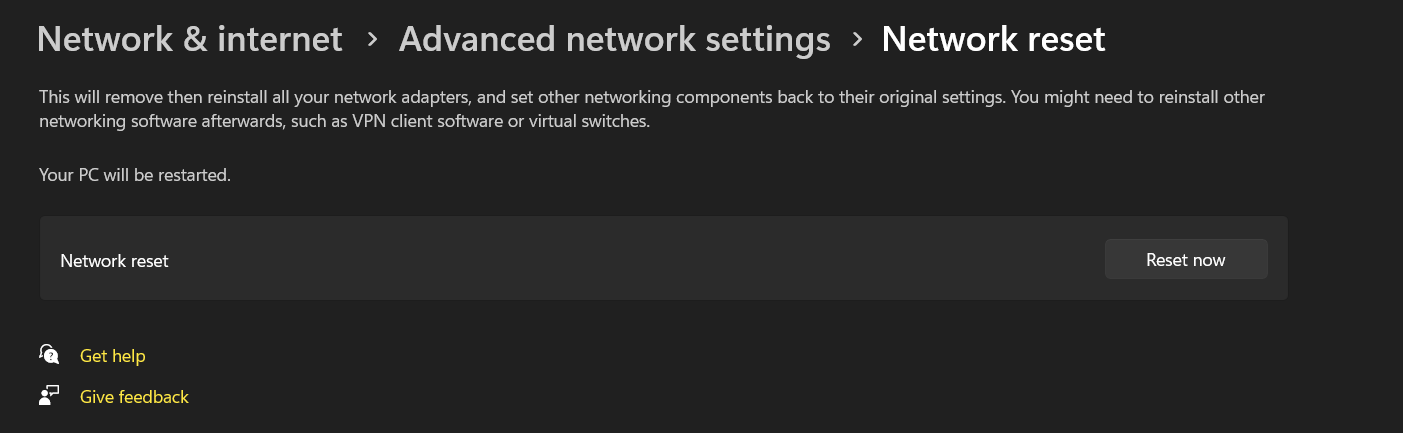Click the word "help" in Get help
Viewport: 1403px width, 433px height.
128,356
